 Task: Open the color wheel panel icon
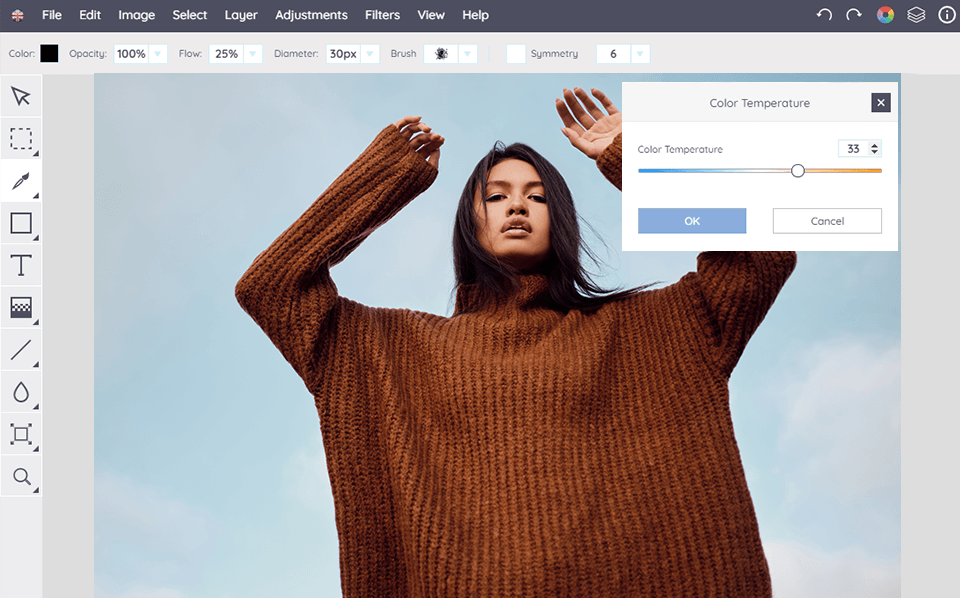(x=885, y=15)
